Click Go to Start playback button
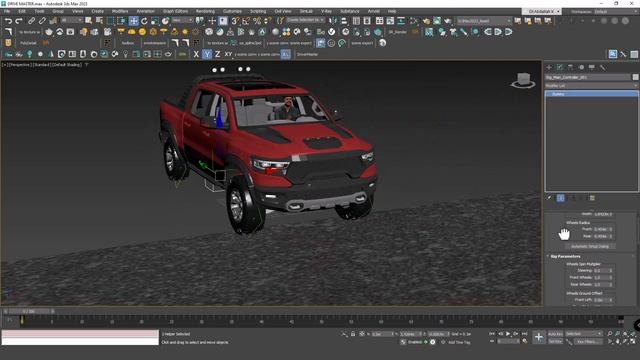The width and height of the screenshot is (640, 360). pos(492,334)
